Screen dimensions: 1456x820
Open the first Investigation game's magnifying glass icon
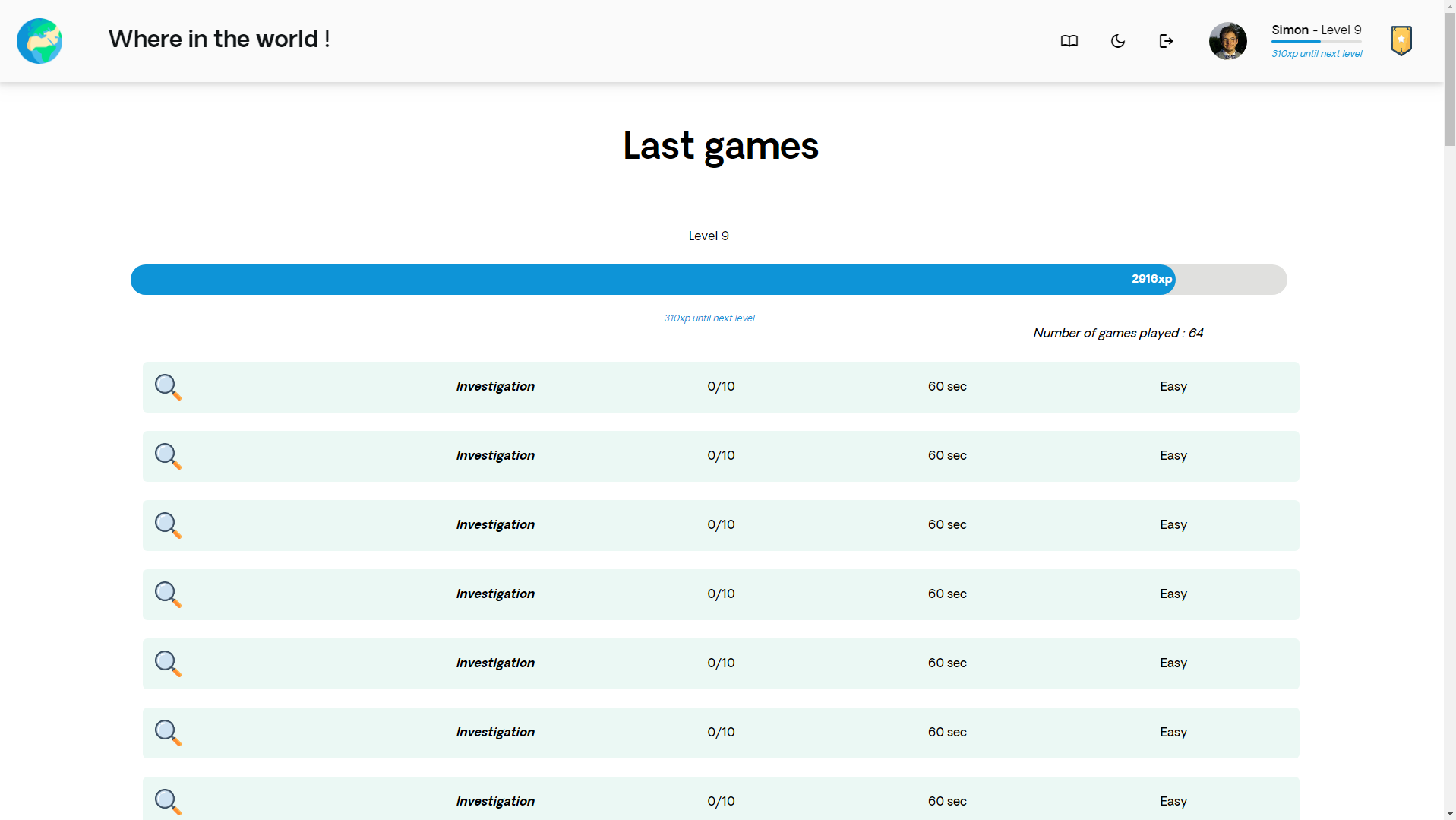(167, 387)
